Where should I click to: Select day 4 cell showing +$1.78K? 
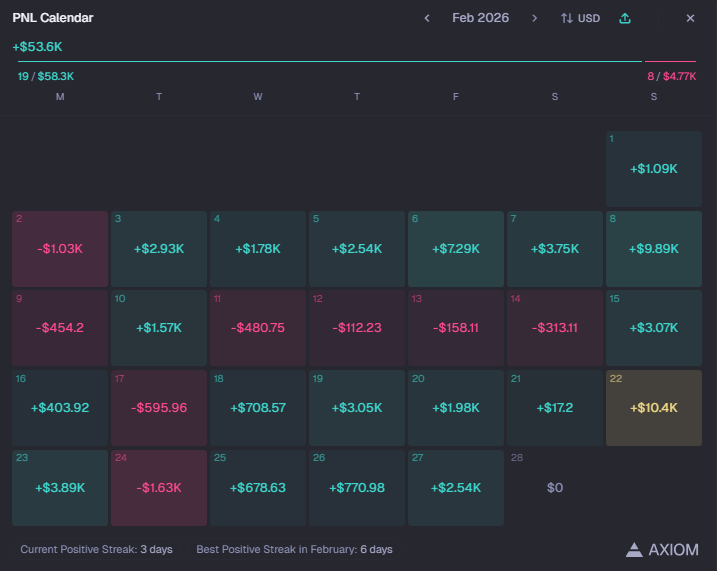click(258, 249)
